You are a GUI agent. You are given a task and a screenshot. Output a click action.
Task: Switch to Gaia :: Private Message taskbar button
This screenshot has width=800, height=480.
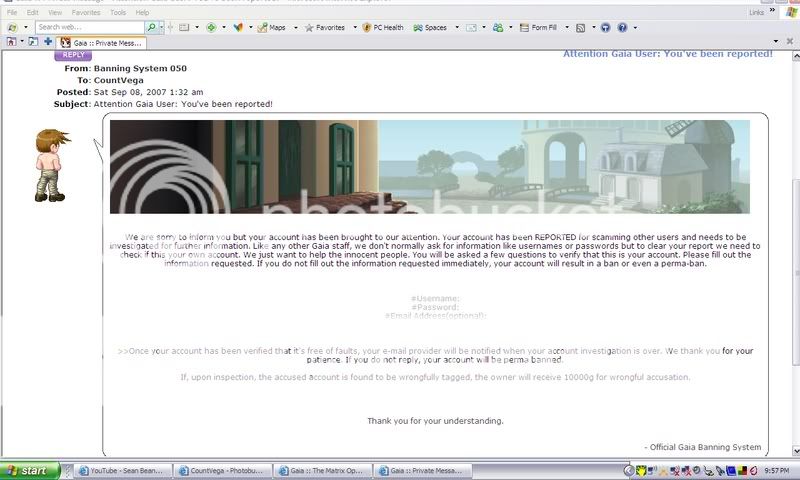(421, 471)
